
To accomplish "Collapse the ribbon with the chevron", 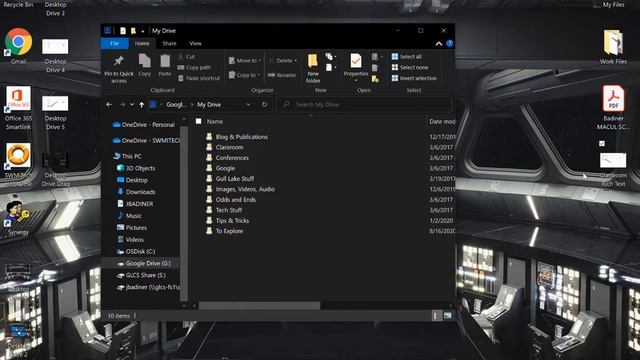I will tap(438, 44).
